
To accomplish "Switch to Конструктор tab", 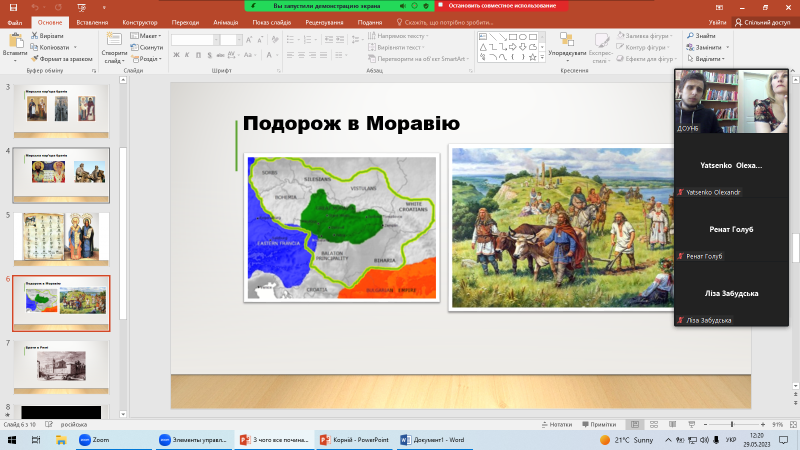I will point(140,22).
